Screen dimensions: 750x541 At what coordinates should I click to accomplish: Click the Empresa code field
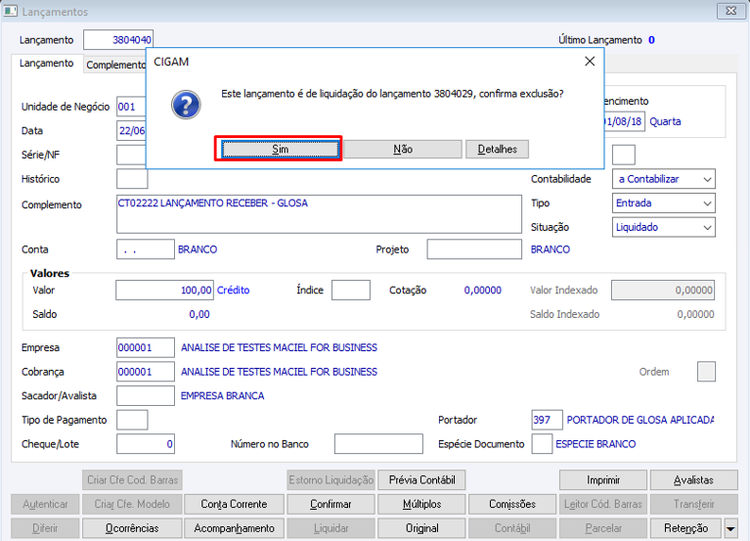tap(145, 348)
